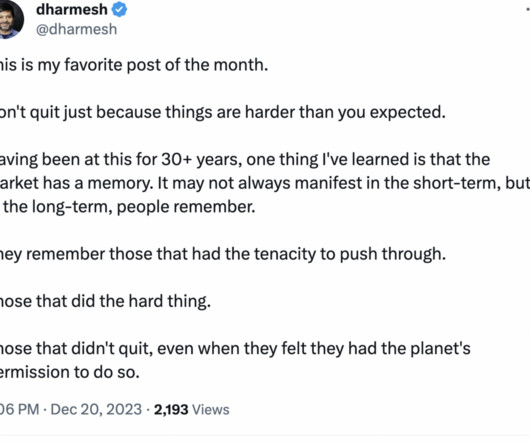
Task: Click the word "planet's" in the tweet
Action: click(x=440, y=349)
